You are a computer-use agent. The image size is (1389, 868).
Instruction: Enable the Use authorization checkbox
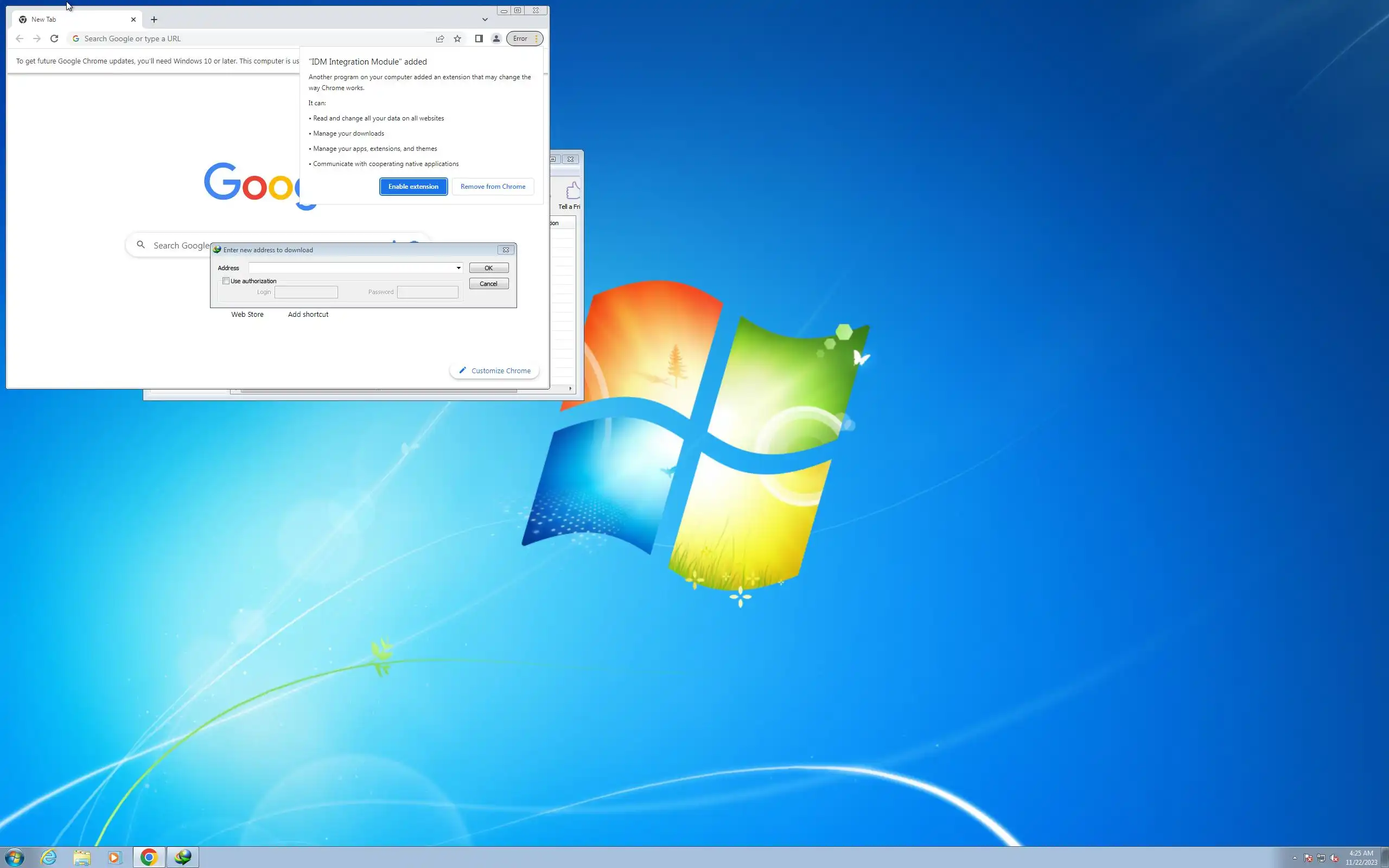click(226, 280)
